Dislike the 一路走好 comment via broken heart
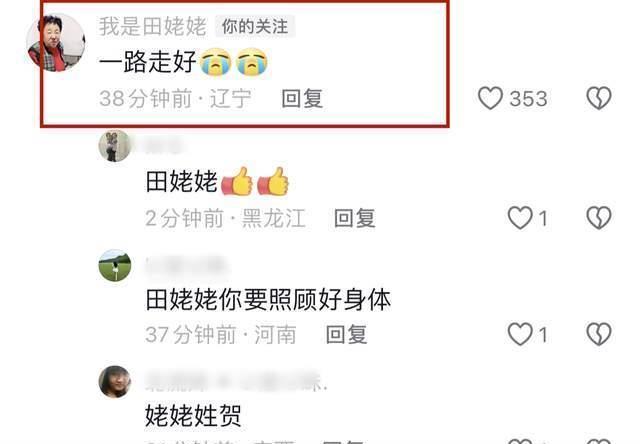 point(599,98)
